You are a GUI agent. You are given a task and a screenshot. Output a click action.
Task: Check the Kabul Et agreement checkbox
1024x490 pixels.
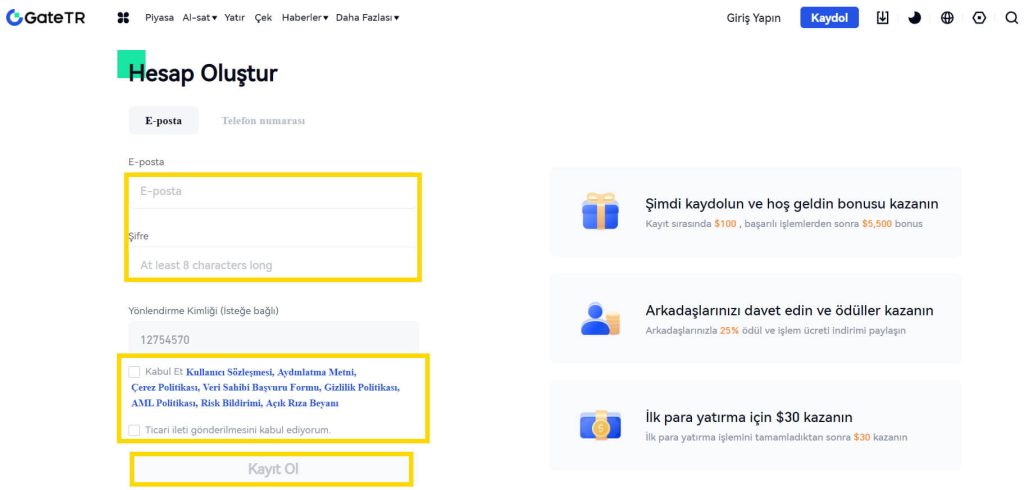click(x=134, y=372)
